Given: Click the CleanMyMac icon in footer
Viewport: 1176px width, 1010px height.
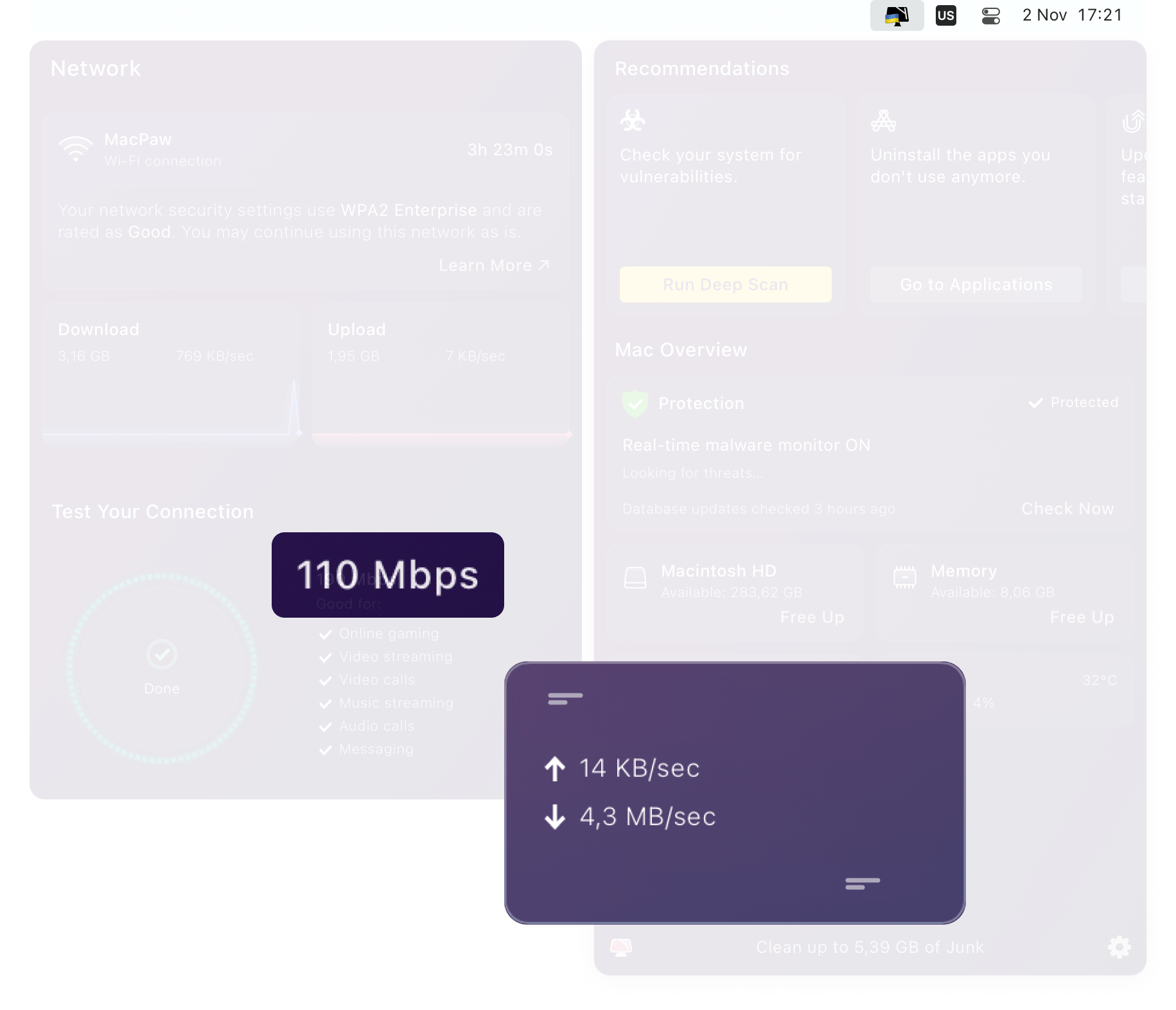Looking at the screenshot, I should (x=620, y=947).
